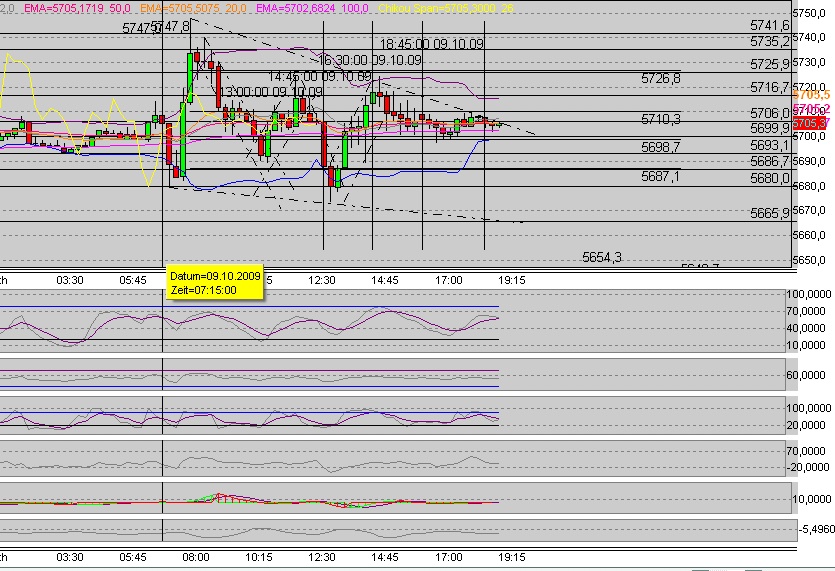Click the -20,0000 indicator scale value
The width and height of the screenshot is (835, 571).
tap(808, 467)
